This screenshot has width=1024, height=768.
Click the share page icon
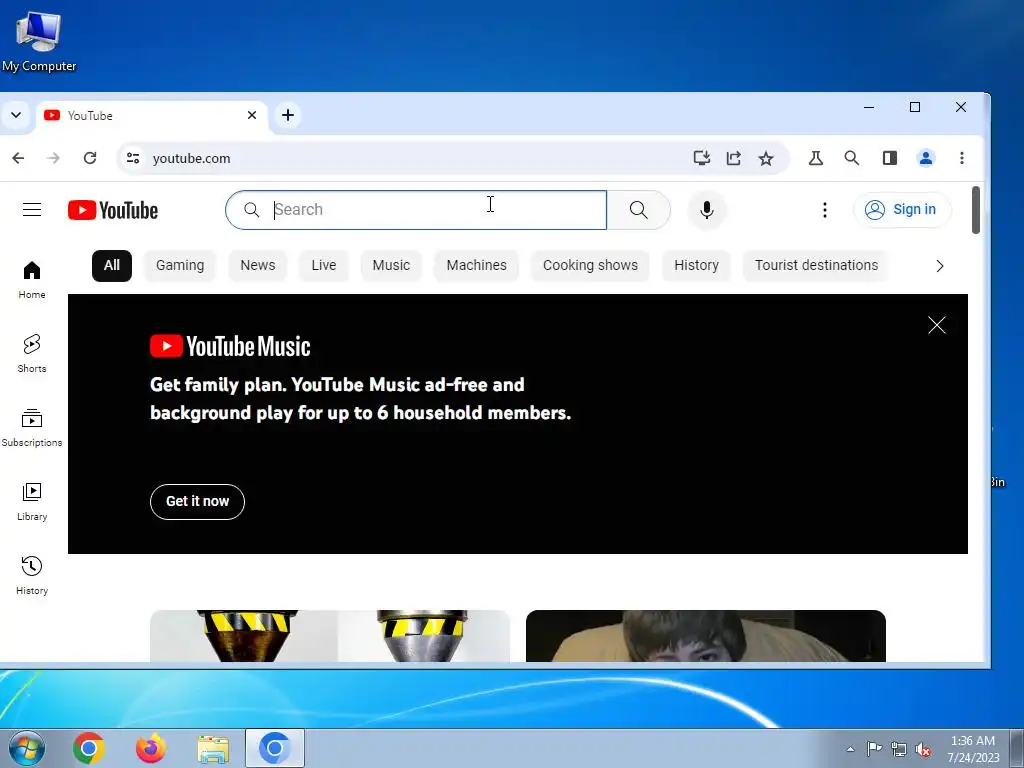[733, 158]
